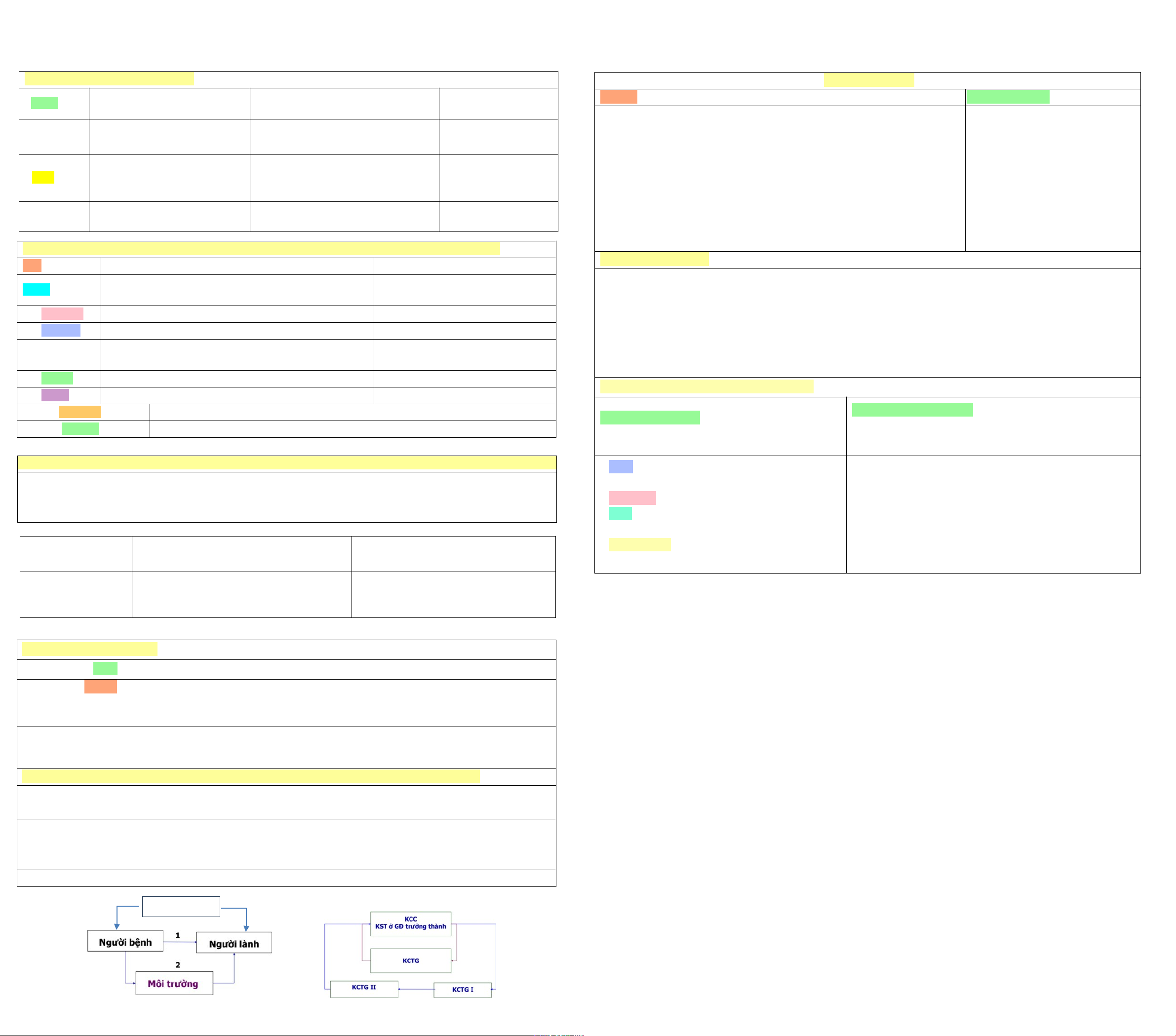Click the arrow from Người bệnh to Người lành
This screenshot has width=1176, height=1036.
click(180, 942)
